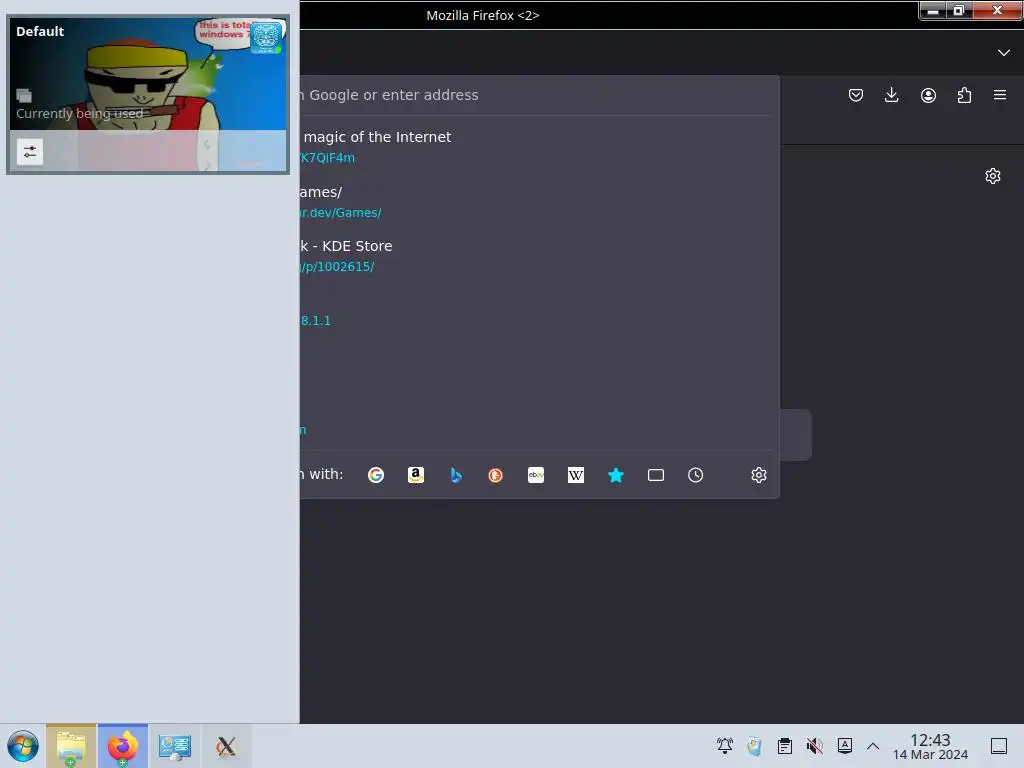
Task: Select the Default activity thumbnail
Action: point(148,94)
